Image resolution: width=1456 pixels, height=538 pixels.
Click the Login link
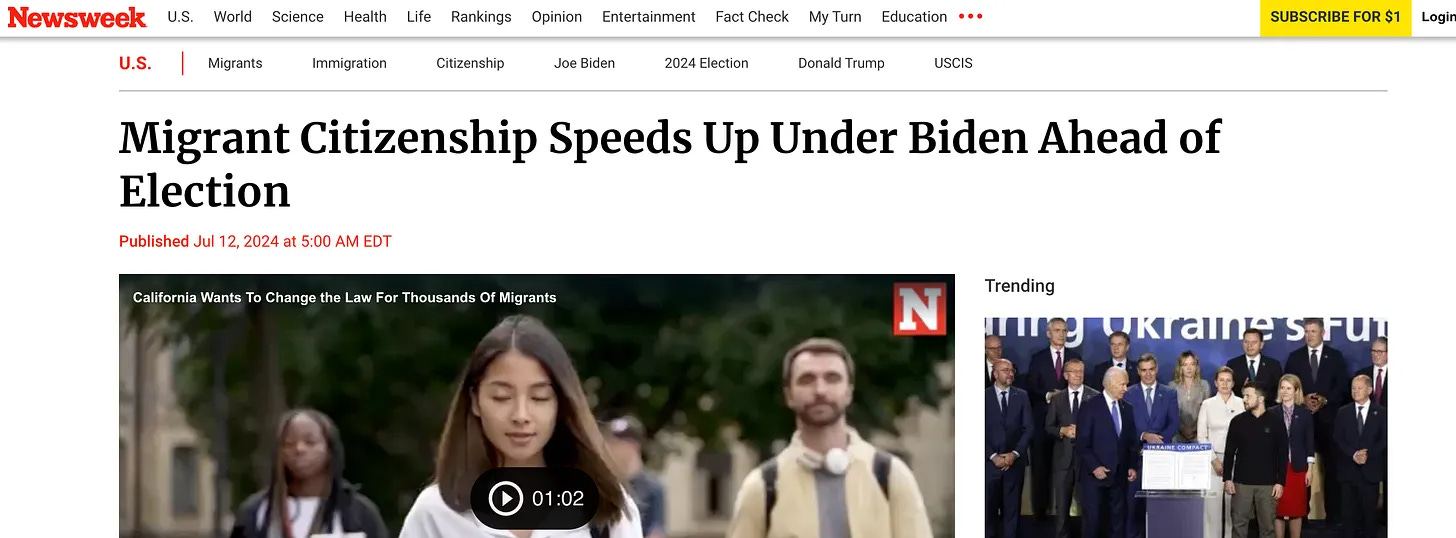[x=1438, y=17]
